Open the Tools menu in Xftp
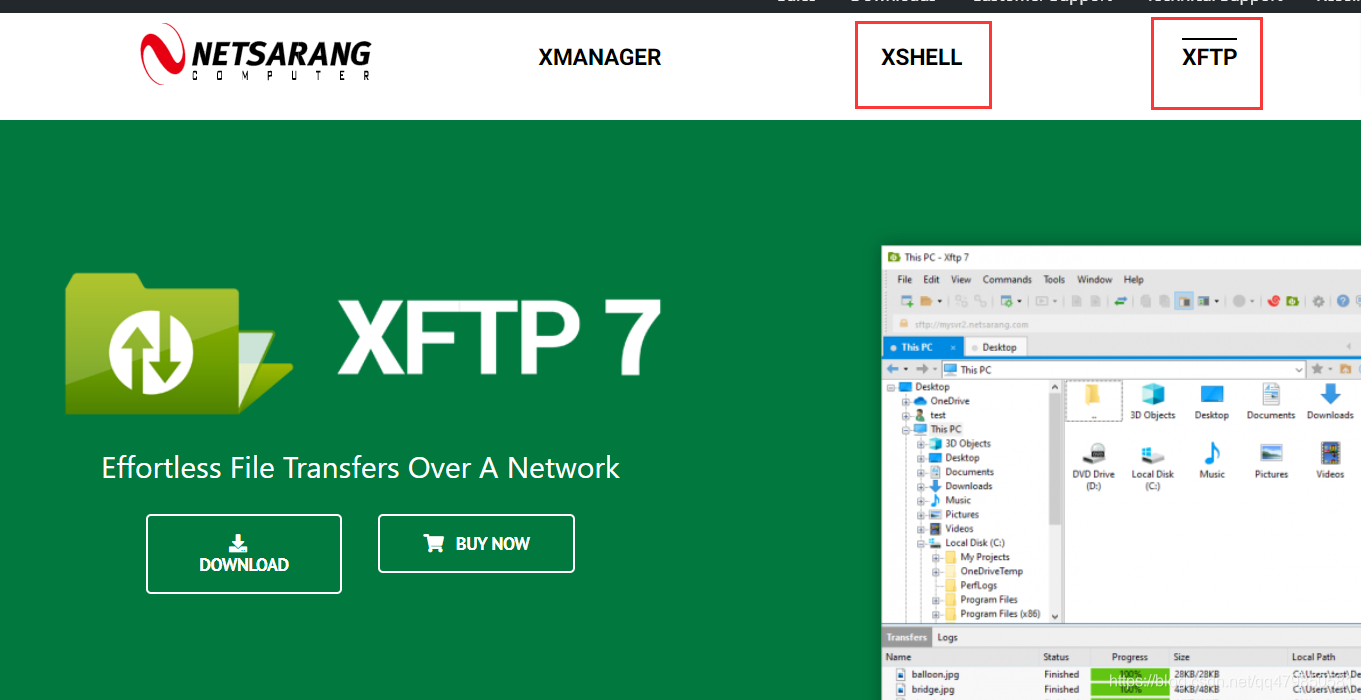Image resolution: width=1361 pixels, height=700 pixels. tap(1054, 280)
